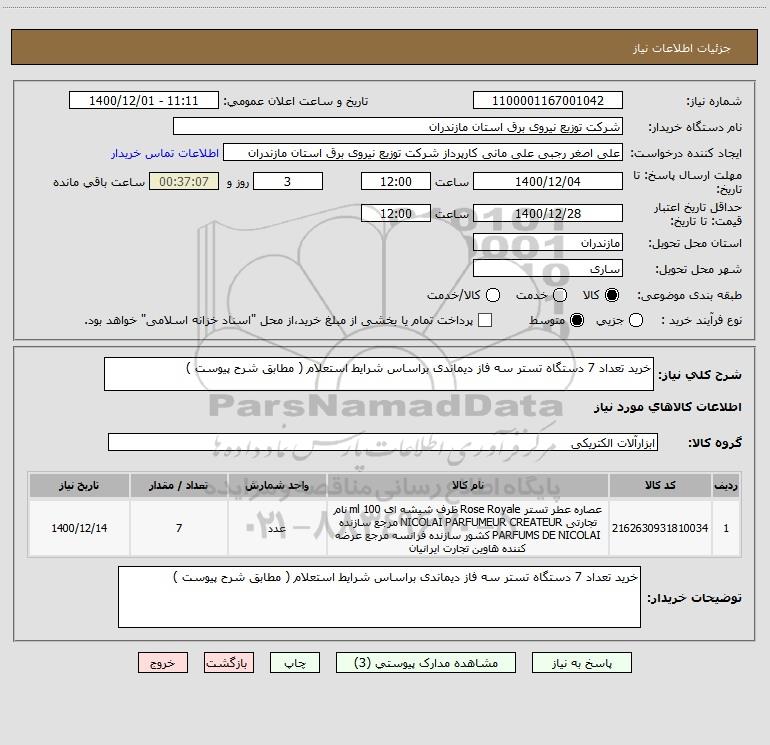The height and width of the screenshot is (745, 770).
Task: Click the نوع فرآیند خرید label
Action: (701, 320)
